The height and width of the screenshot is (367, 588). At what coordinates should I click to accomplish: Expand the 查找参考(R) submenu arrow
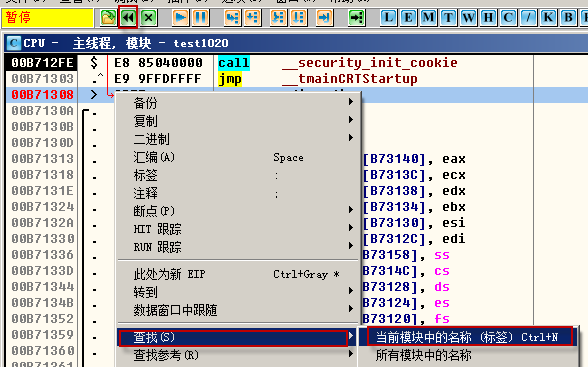click(351, 354)
